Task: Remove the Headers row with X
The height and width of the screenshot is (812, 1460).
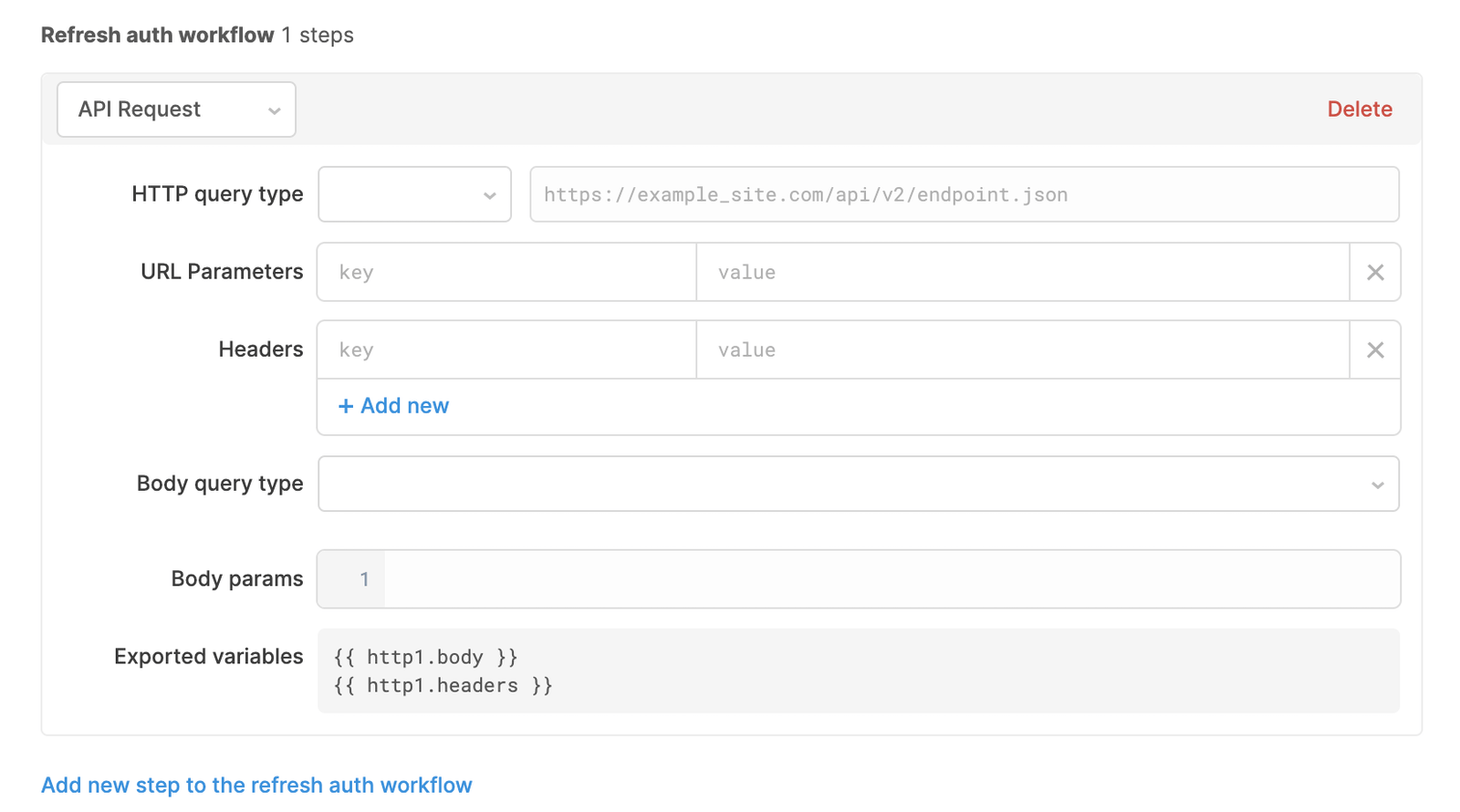Action: [x=1375, y=349]
